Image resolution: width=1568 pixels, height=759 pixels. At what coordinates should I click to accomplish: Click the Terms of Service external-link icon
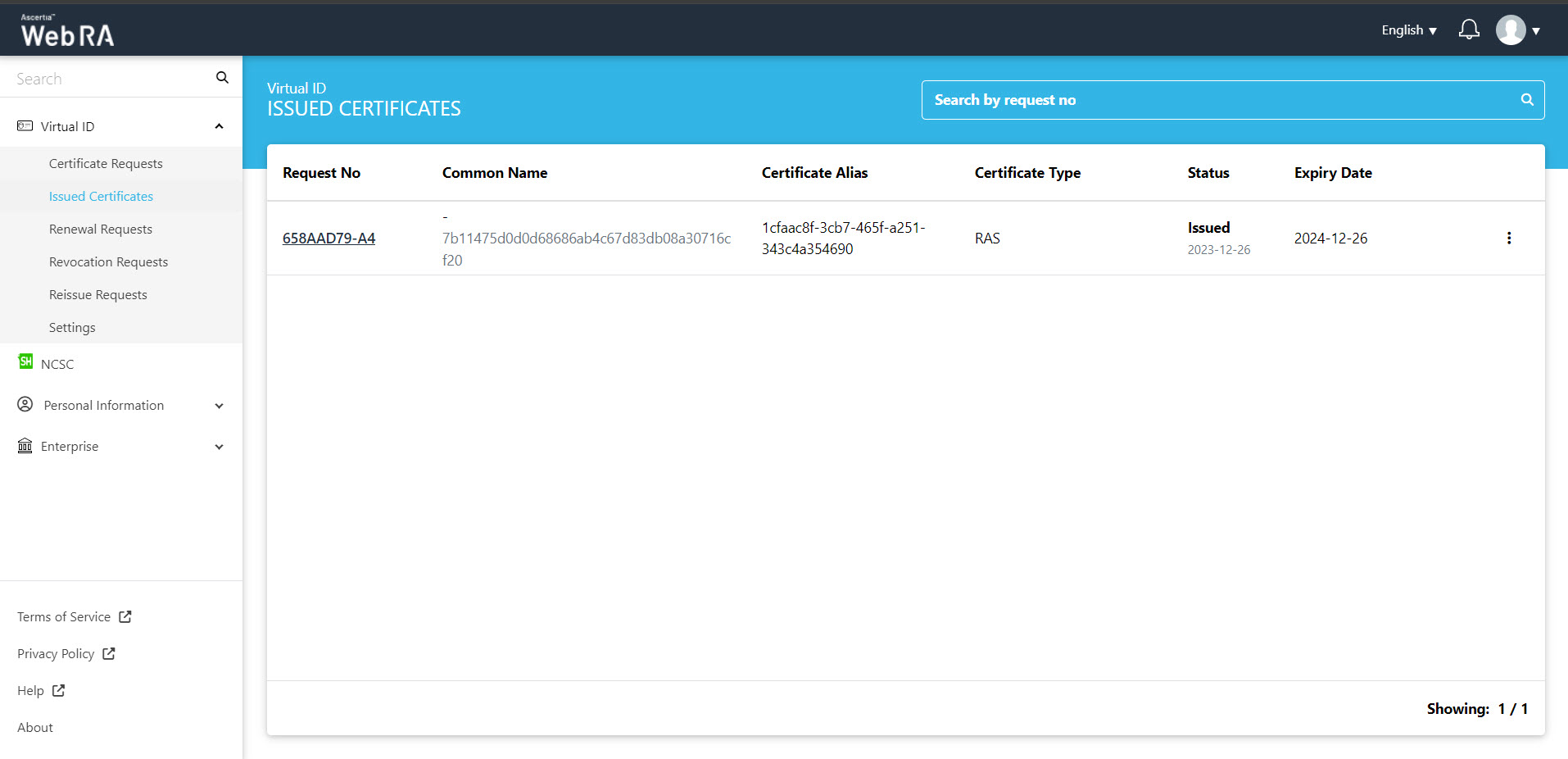tap(125, 616)
